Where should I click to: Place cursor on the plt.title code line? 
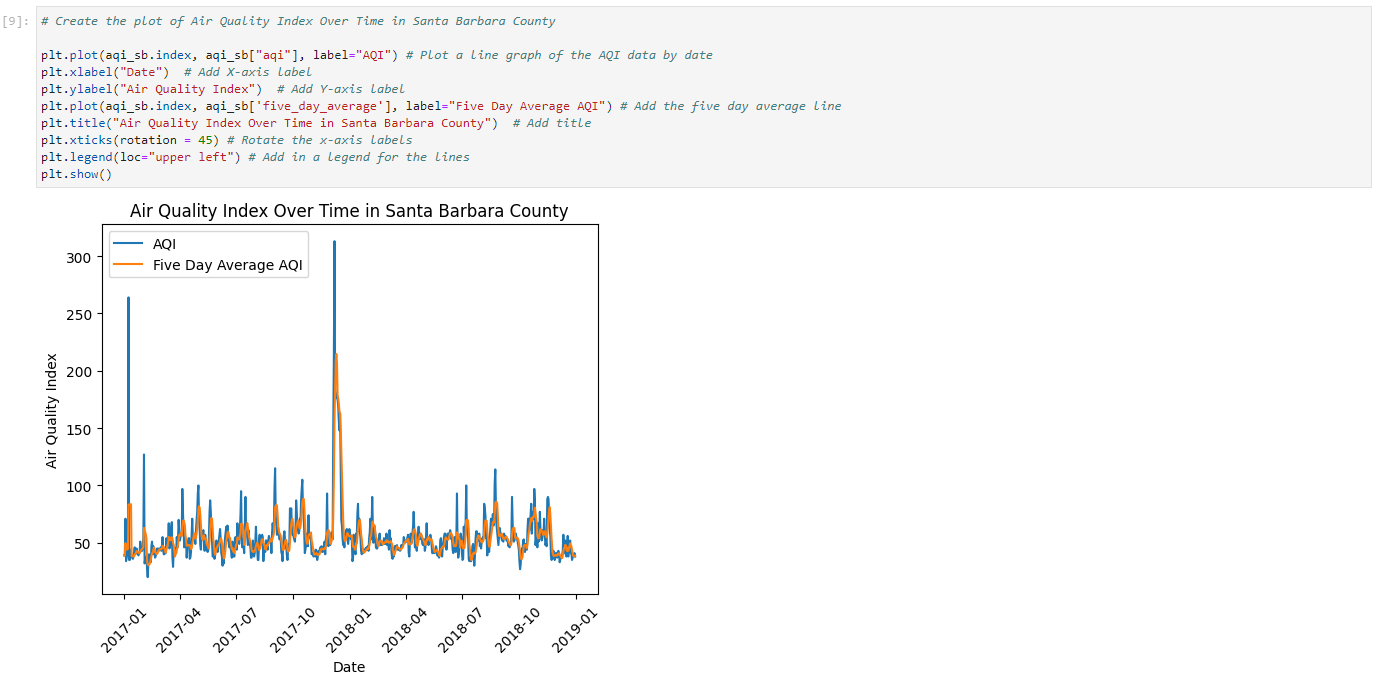pos(315,123)
